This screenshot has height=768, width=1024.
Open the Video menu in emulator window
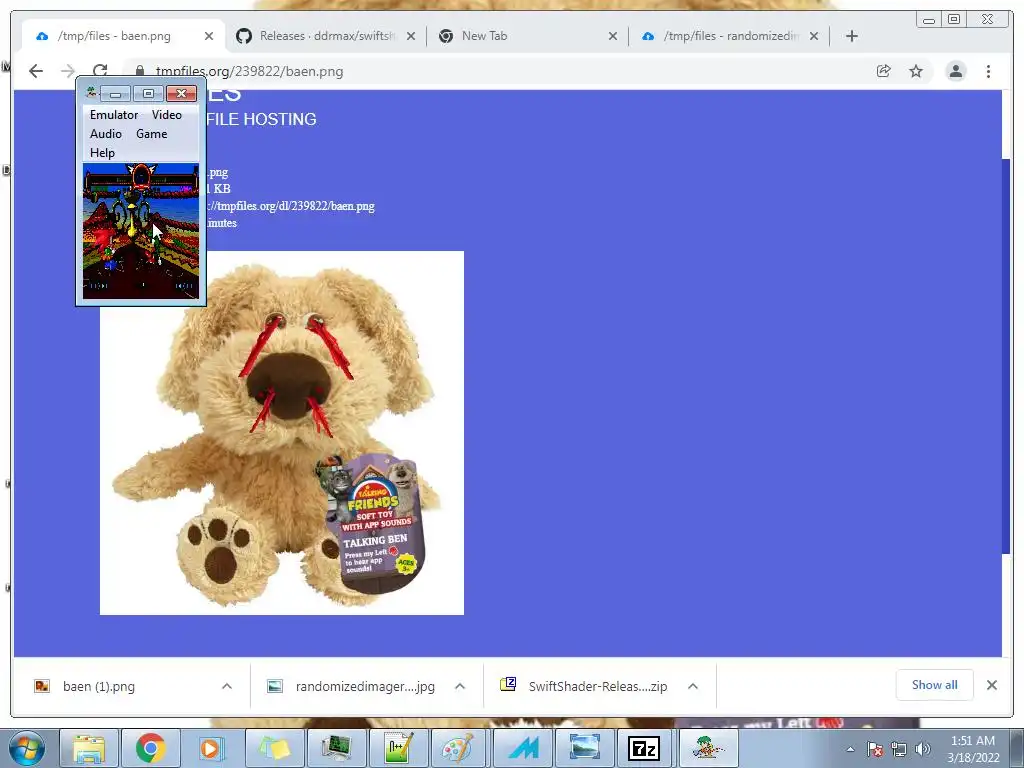[x=167, y=115]
